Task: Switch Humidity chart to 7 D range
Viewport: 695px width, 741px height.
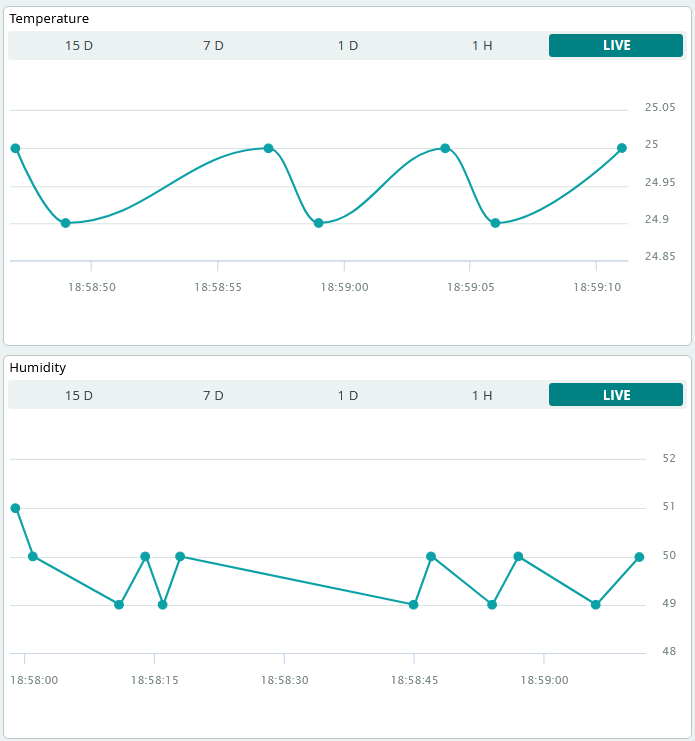Action: pyautogui.click(x=213, y=395)
